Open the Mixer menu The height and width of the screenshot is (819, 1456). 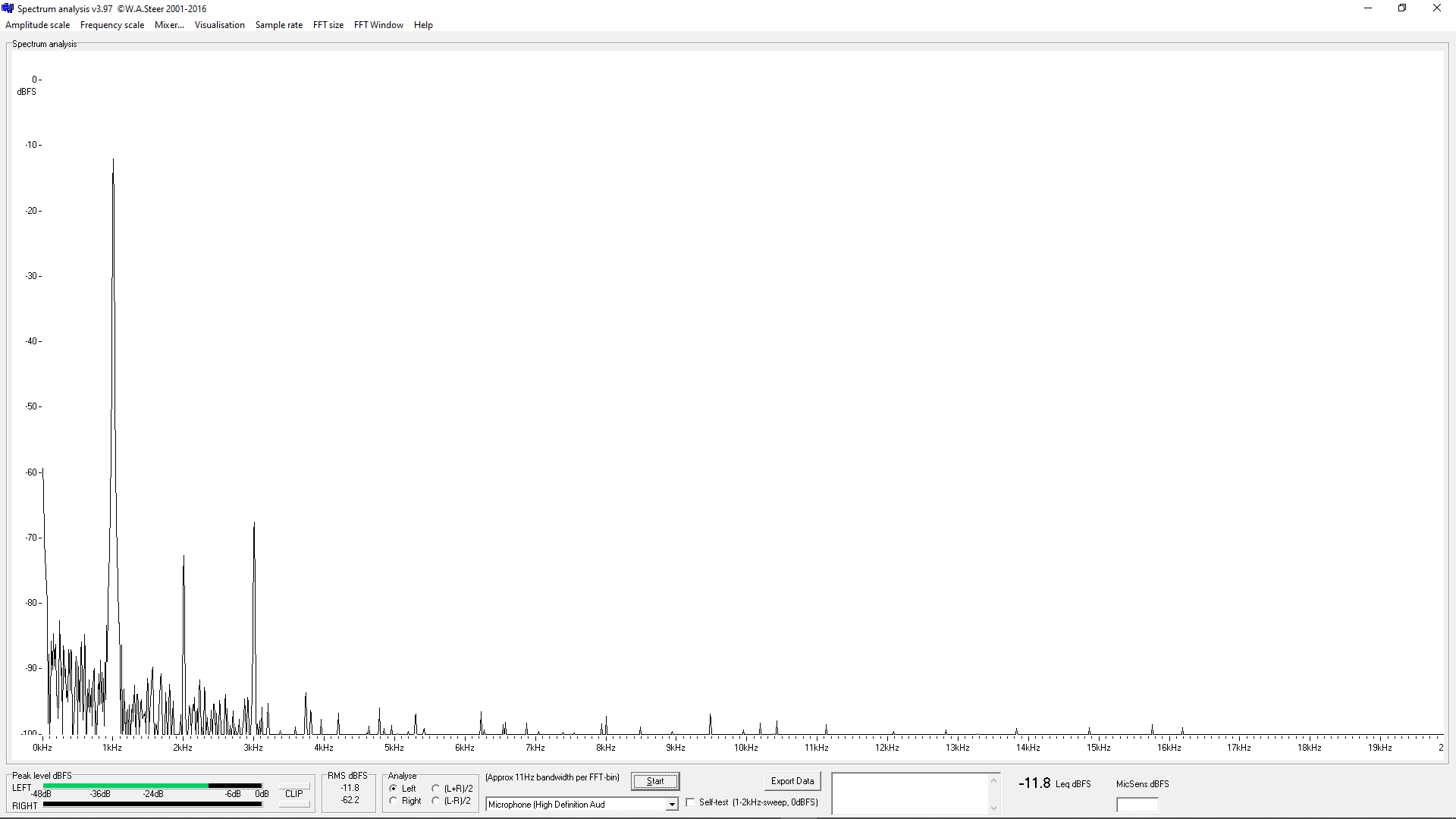point(169,25)
